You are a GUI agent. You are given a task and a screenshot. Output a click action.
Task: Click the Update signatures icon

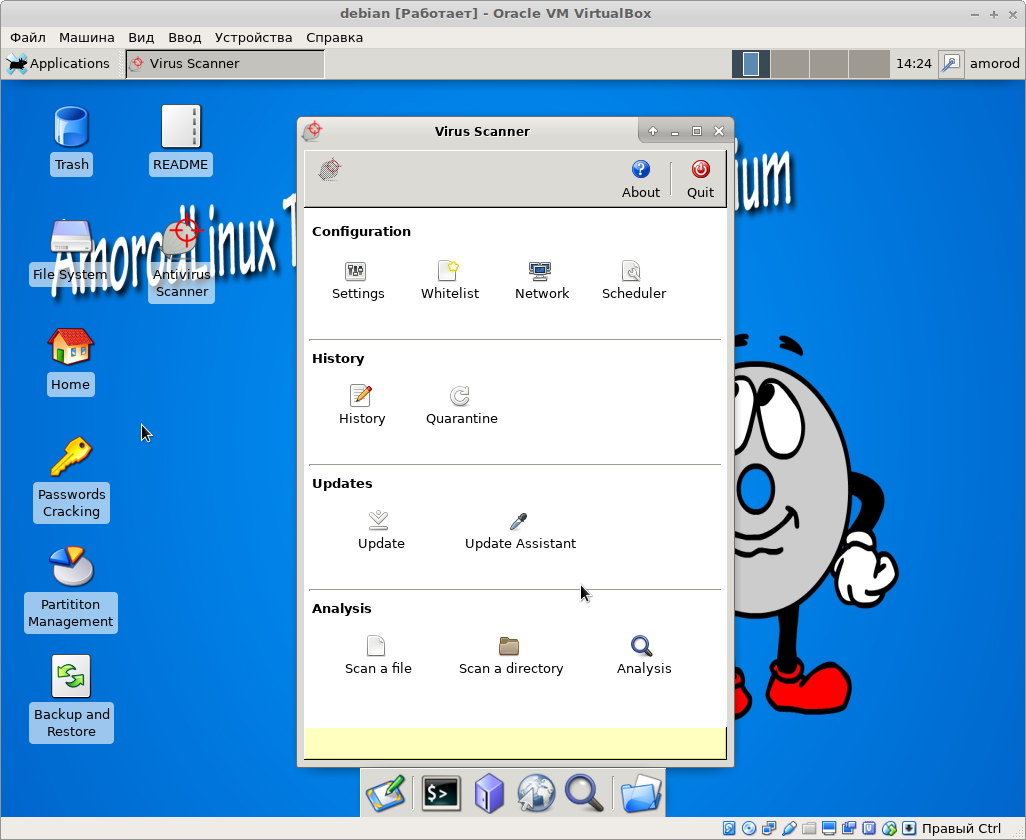click(x=380, y=522)
